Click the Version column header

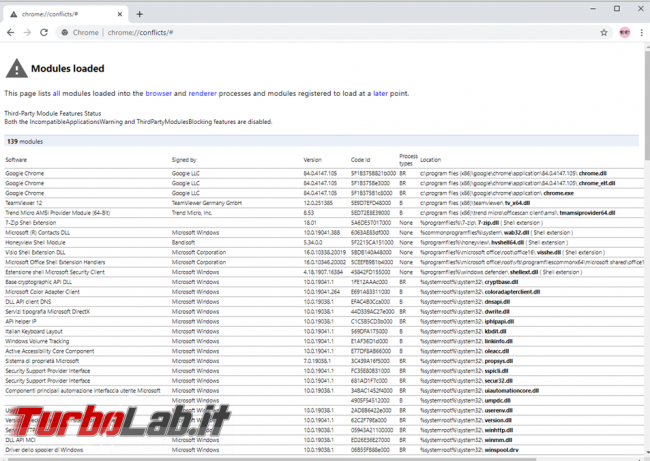(312, 160)
